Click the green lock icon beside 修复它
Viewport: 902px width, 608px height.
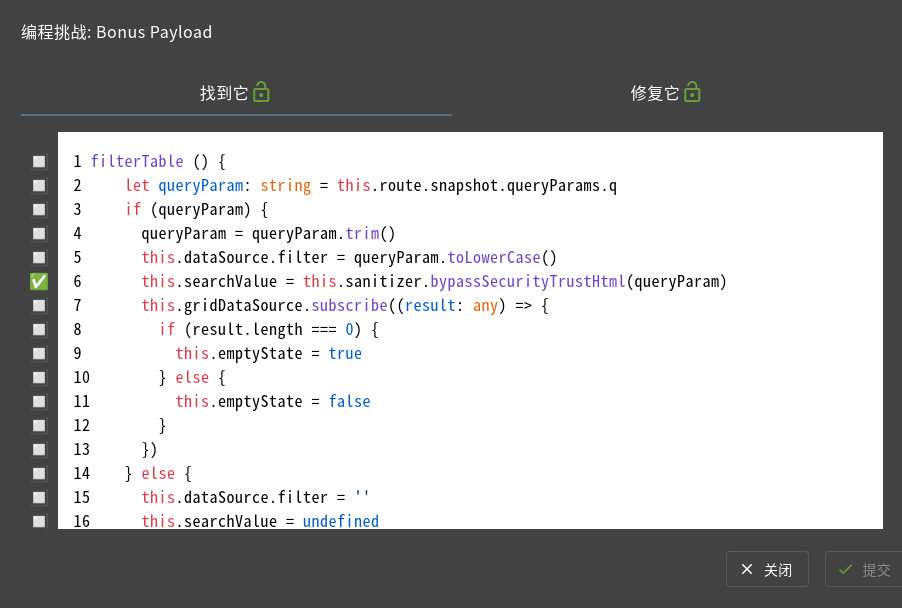[692, 92]
